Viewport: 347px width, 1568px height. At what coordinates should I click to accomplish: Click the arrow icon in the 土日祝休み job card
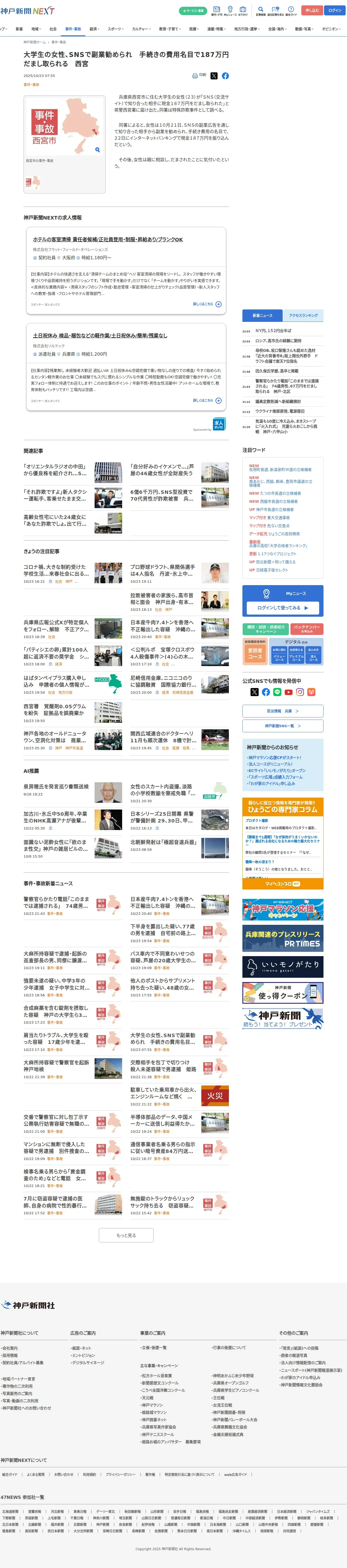pyautogui.click(x=219, y=400)
